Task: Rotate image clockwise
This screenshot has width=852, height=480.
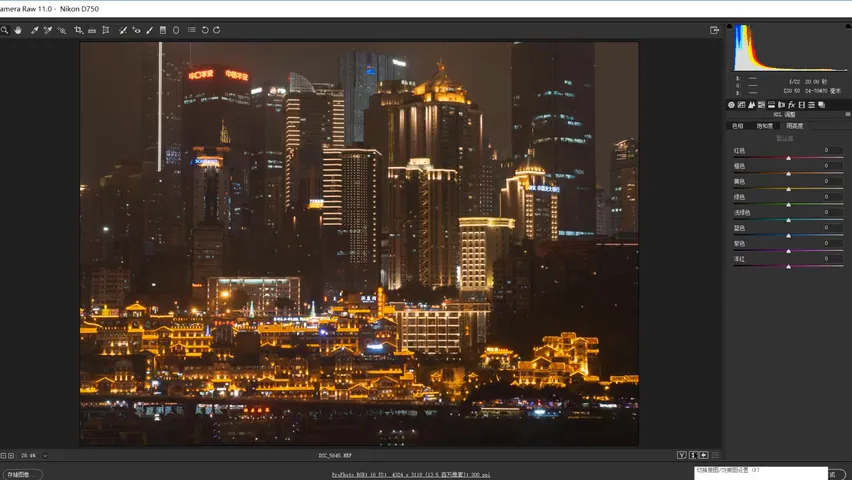Action: (x=217, y=30)
